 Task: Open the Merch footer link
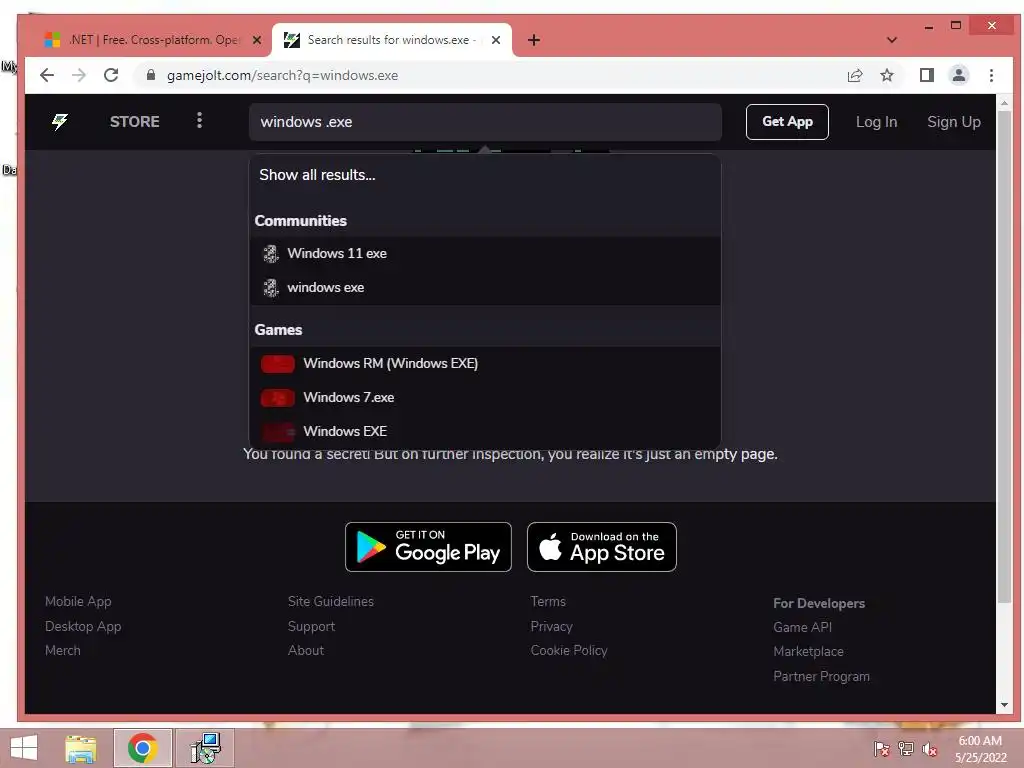tap(63, 650)
